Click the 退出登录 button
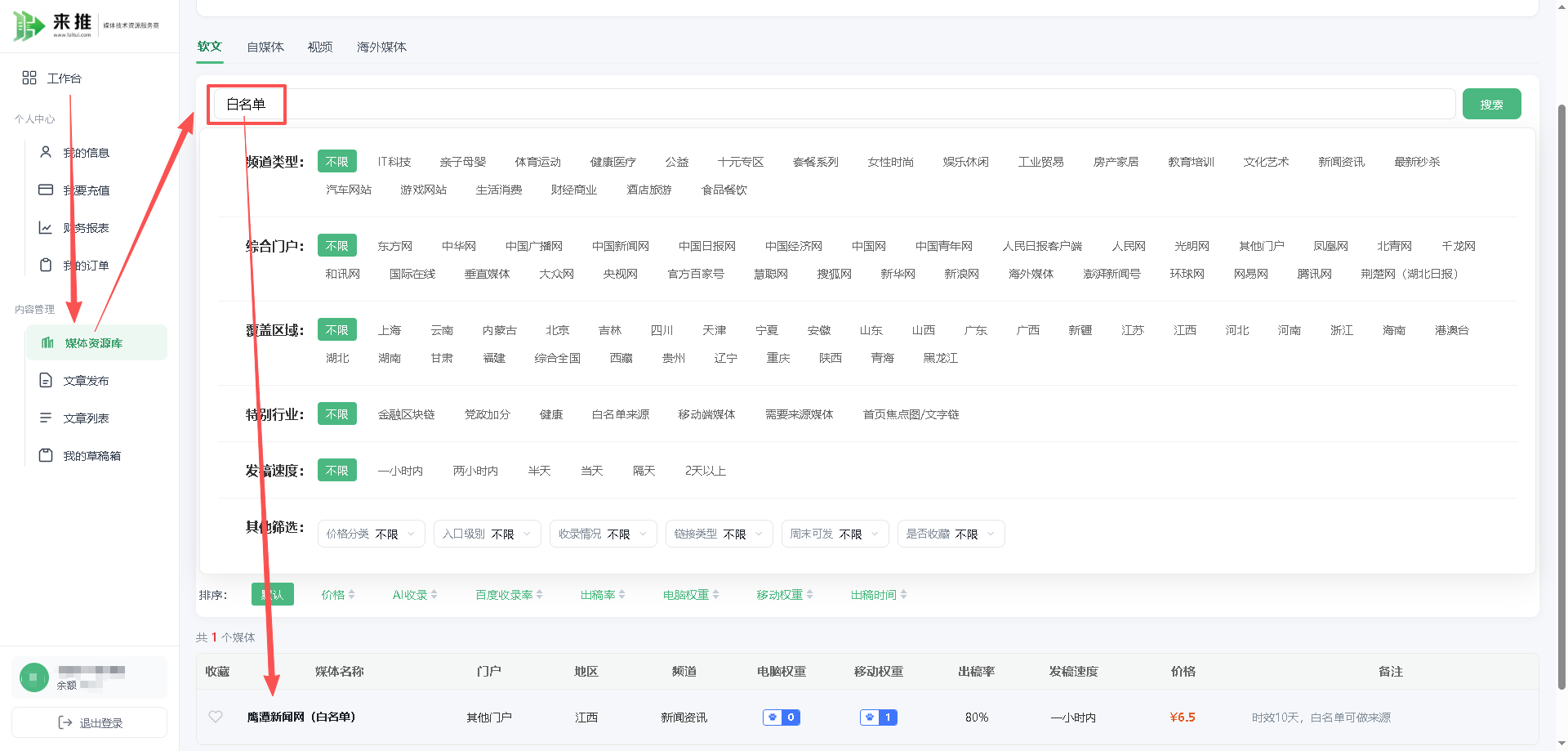 coord(90,722)
